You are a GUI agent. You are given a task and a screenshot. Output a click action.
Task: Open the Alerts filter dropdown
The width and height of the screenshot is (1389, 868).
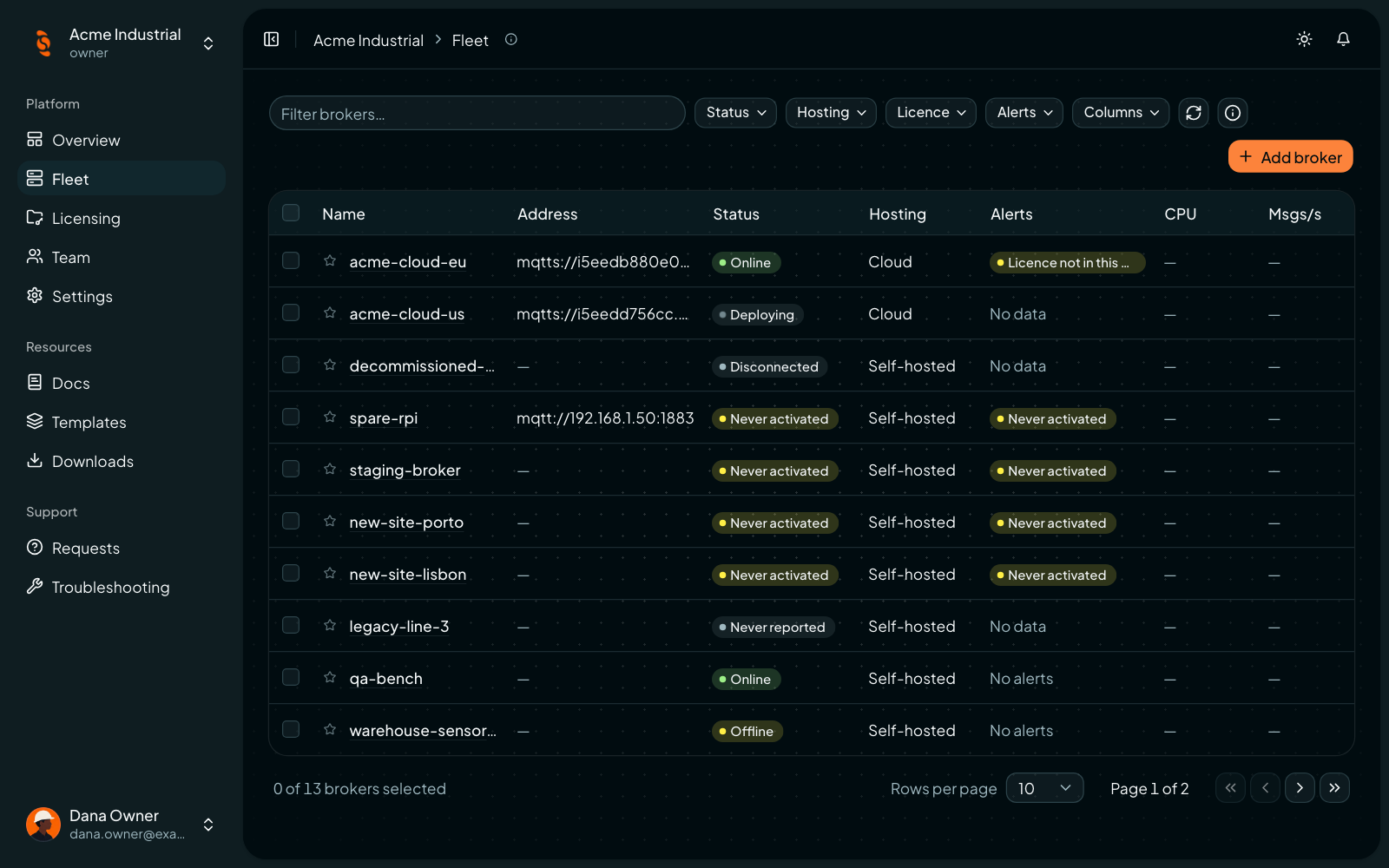pyautogui.click(x=1024, y=113)
